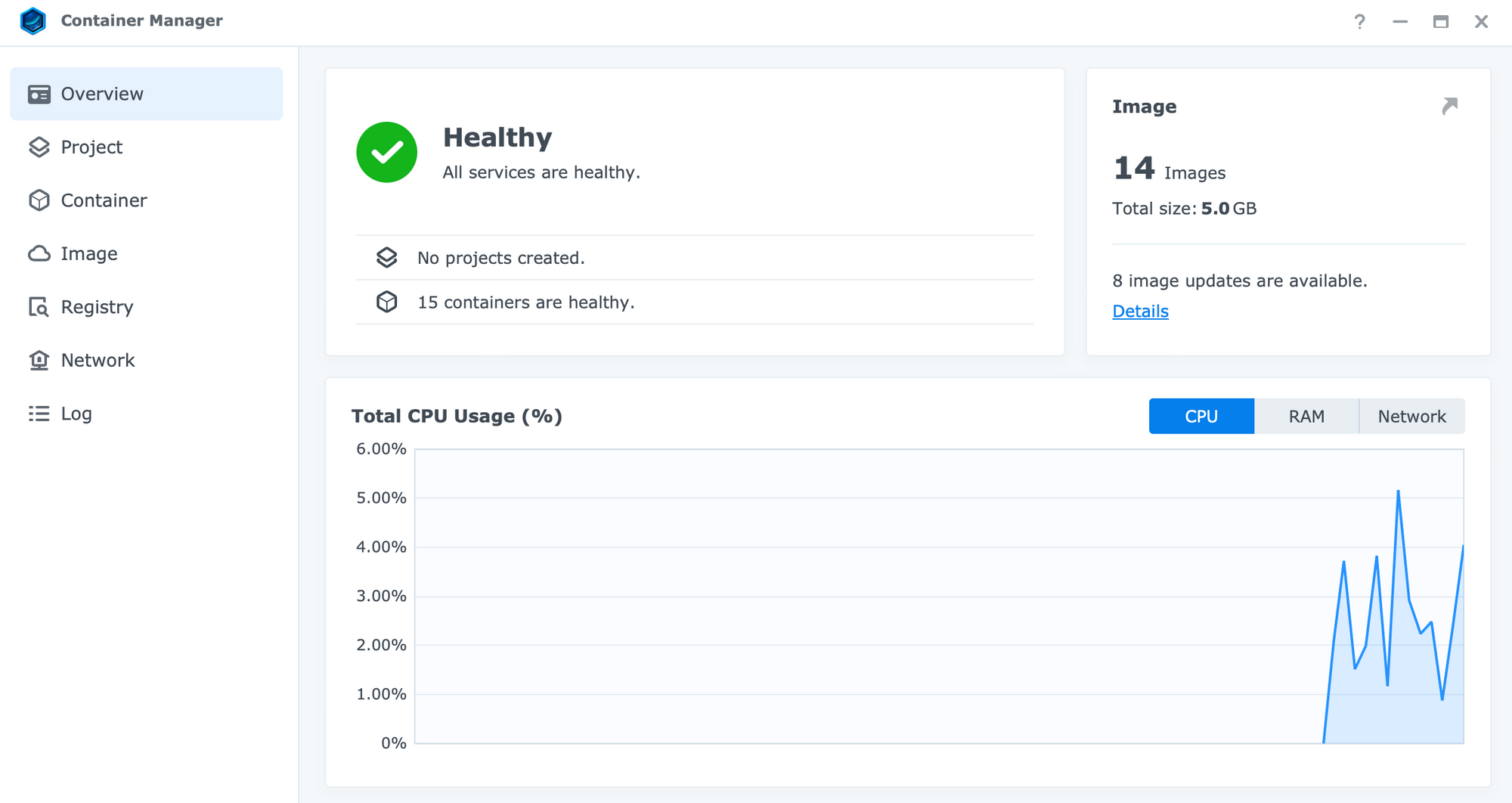1512x803 pixels.
Task: Click the Image cloud icon in sidebar
Action: click(39, 253)
